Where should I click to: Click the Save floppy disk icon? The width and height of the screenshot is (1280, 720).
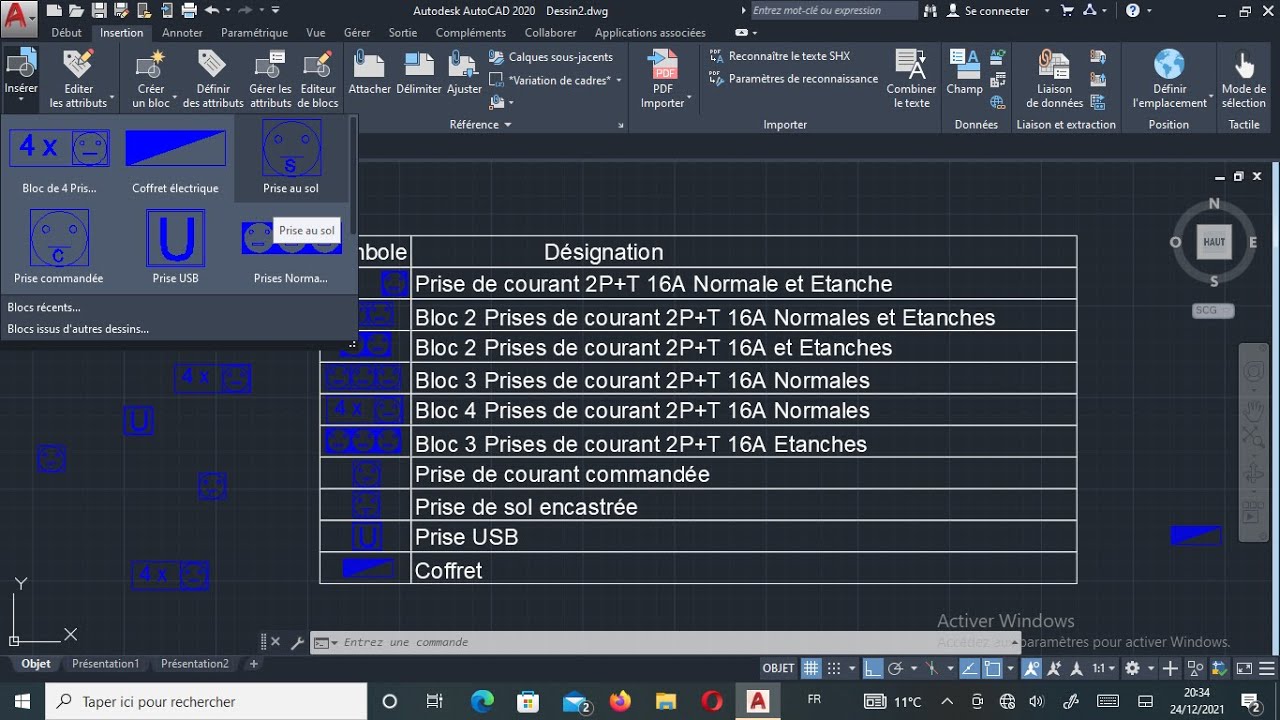(x=98, y=11)
